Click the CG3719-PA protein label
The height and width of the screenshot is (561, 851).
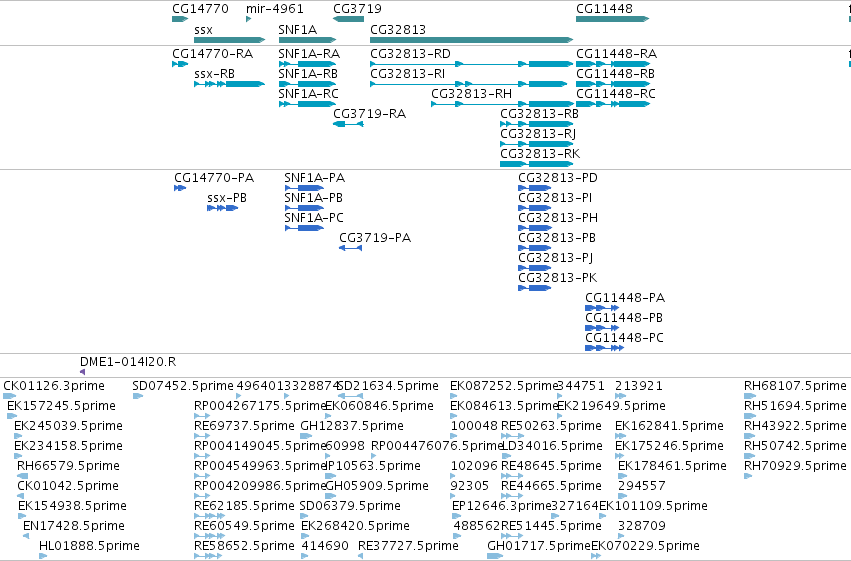(x=375, y=238)
